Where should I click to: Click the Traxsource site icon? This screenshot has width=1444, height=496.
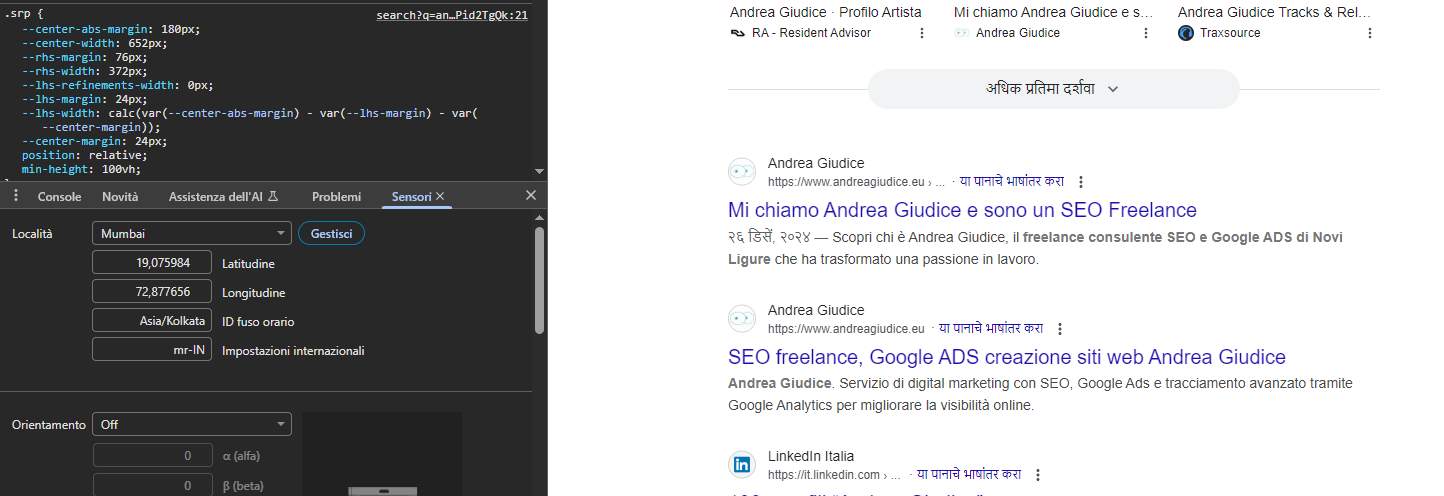pos(1186,33)
